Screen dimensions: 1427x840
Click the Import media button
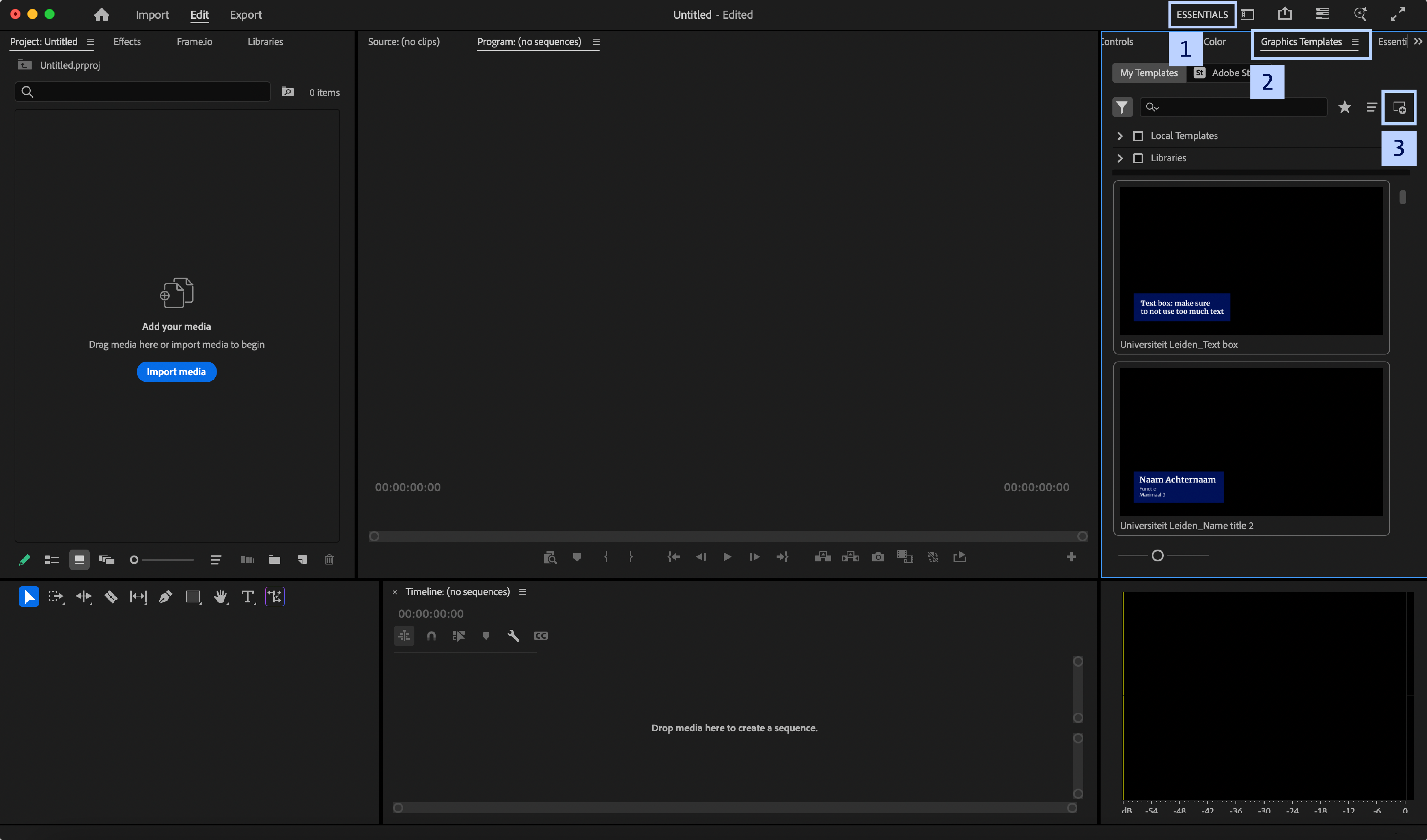click(176, 372)
